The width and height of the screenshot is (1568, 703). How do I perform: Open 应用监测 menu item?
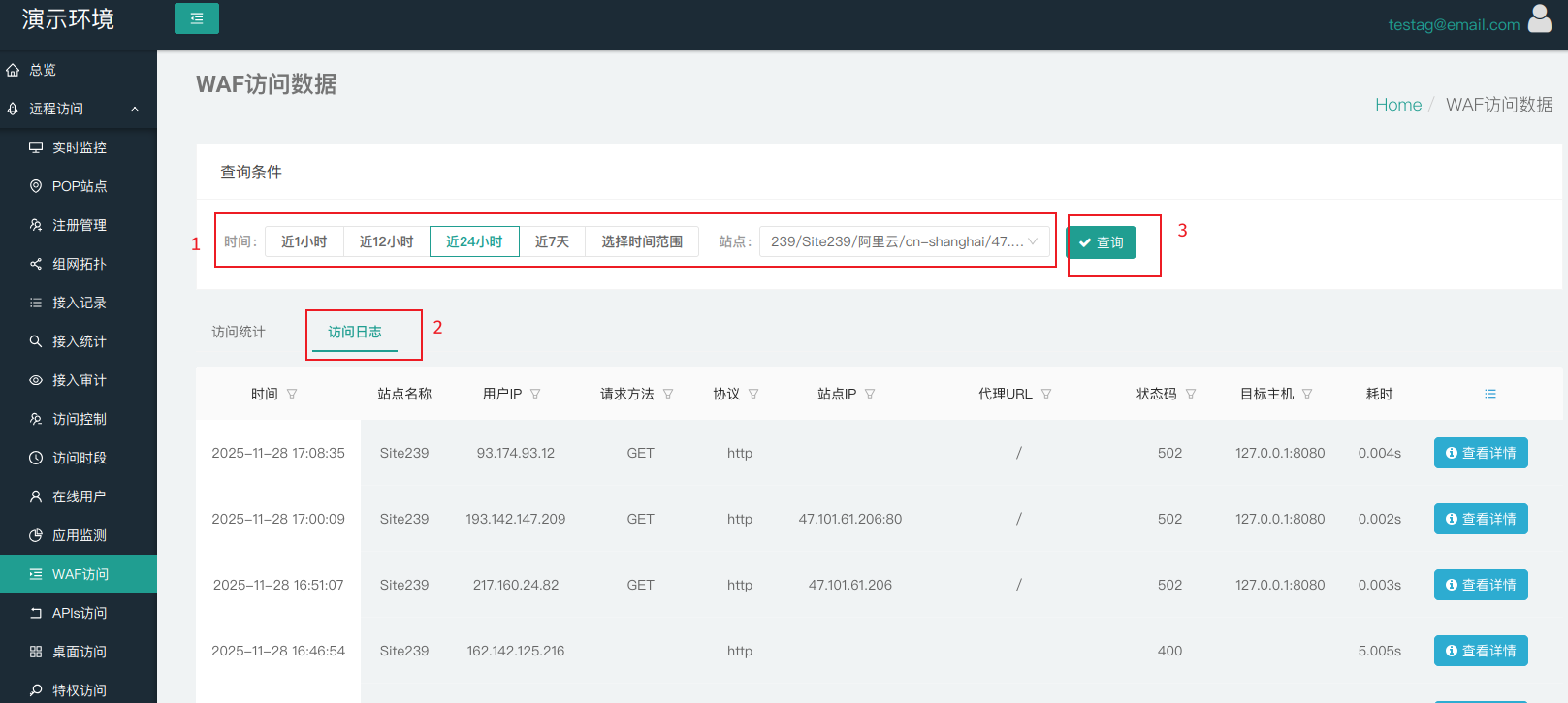(79, 535)
